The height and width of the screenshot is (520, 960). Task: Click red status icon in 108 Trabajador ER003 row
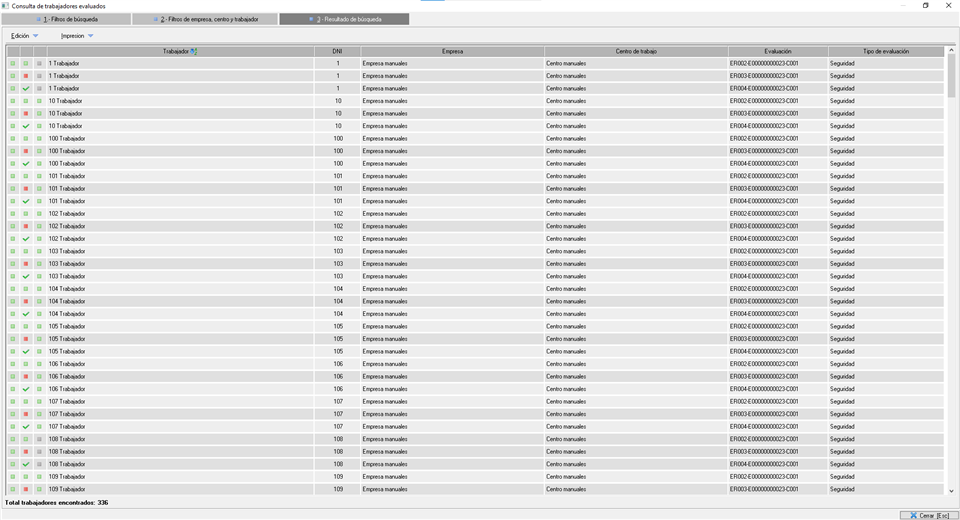[26, 452]
